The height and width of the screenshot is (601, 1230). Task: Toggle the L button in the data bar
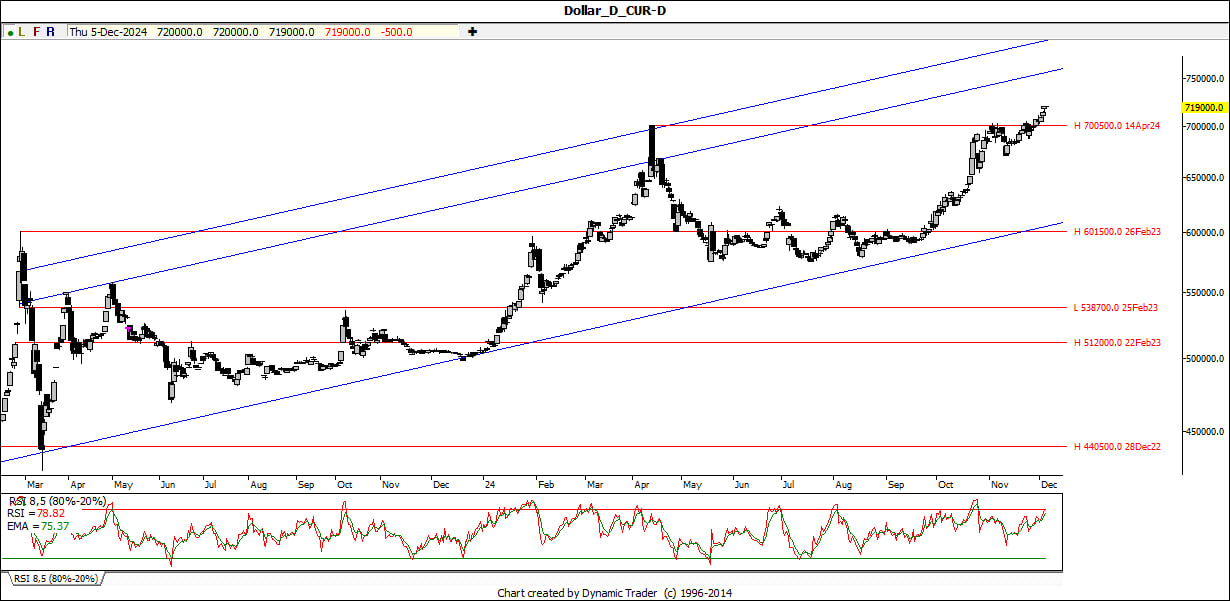(22, 32)
